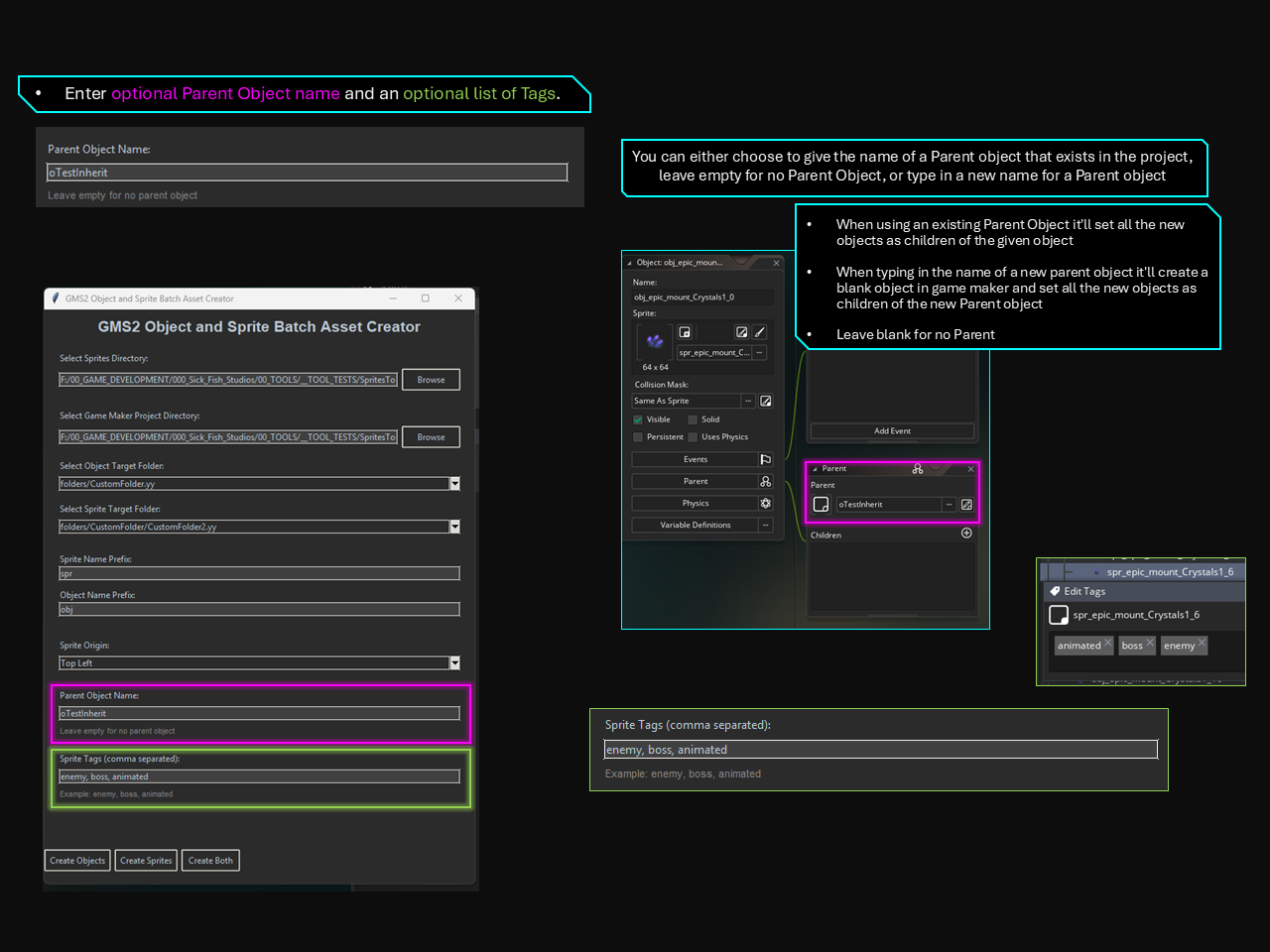
Task: Select spr_epic_mount_Crystals1_6 in the asset tree
Action: [1169, 572]
